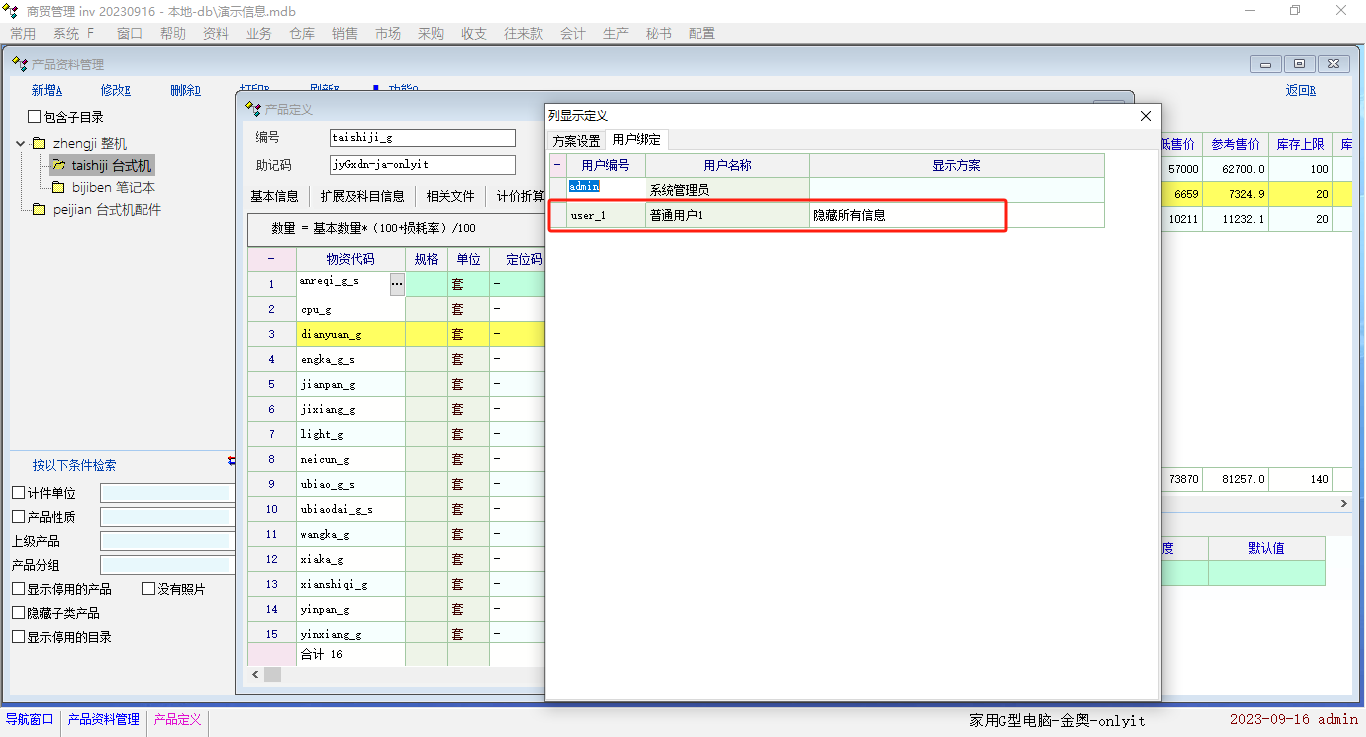Viewport: 1366px width, 737px height.
Task: Click the peijian 台式机配件 folder icon
Action: tap(39, 210)
